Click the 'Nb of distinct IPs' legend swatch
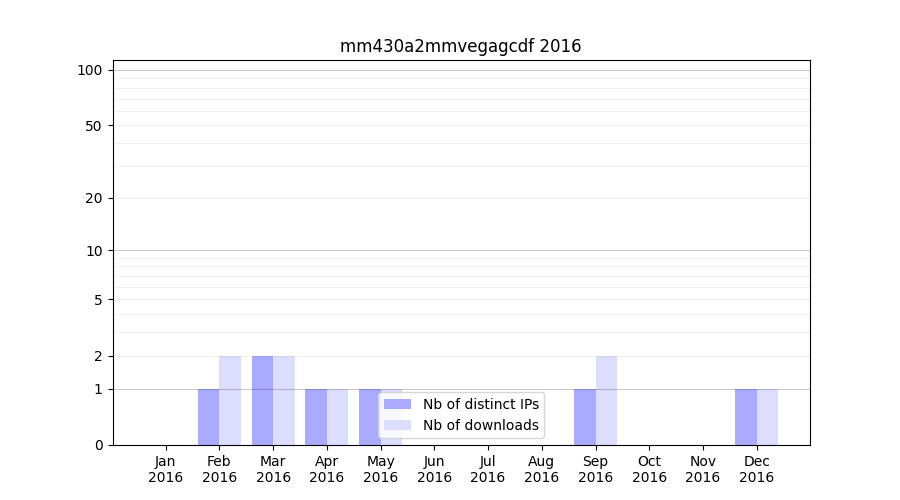Screen dimensions: 900x500 click(x=397, y=404)
